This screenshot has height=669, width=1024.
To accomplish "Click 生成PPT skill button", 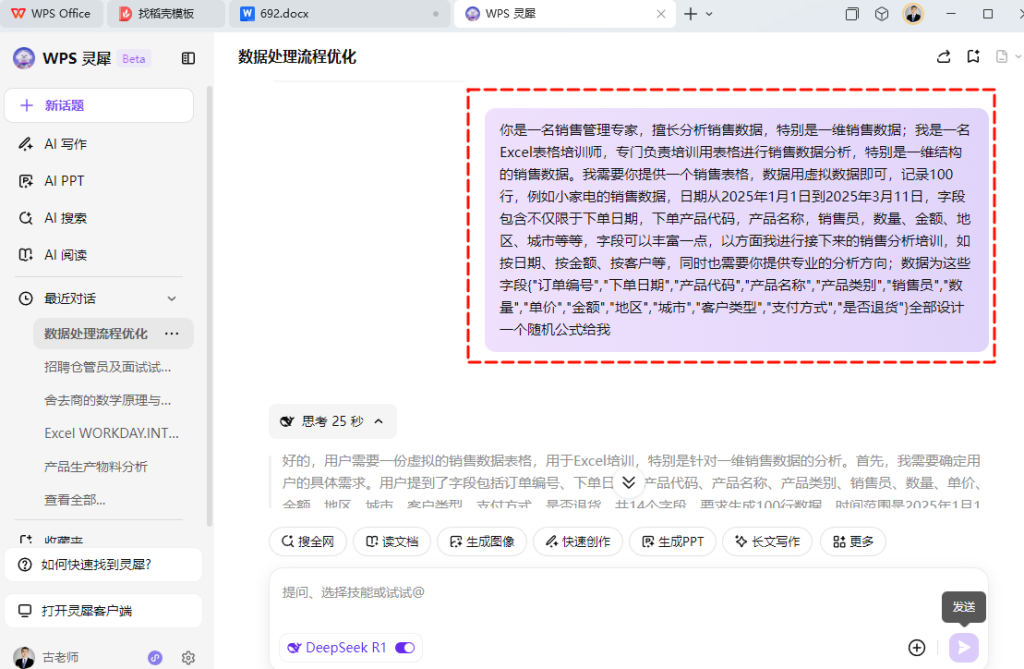I will (x=673, y=542).
